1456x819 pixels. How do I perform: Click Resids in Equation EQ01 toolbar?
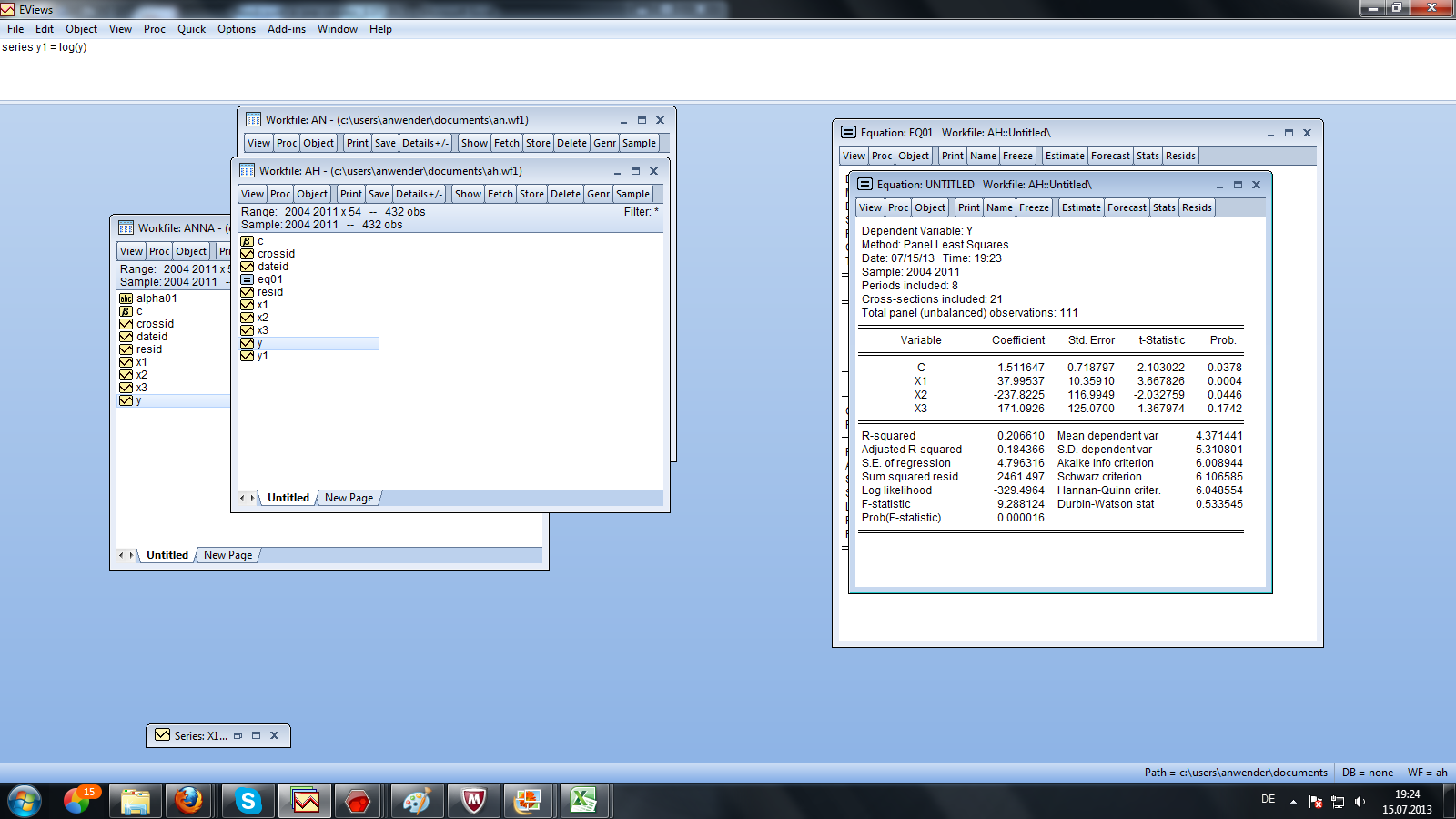click(1180, 156)
